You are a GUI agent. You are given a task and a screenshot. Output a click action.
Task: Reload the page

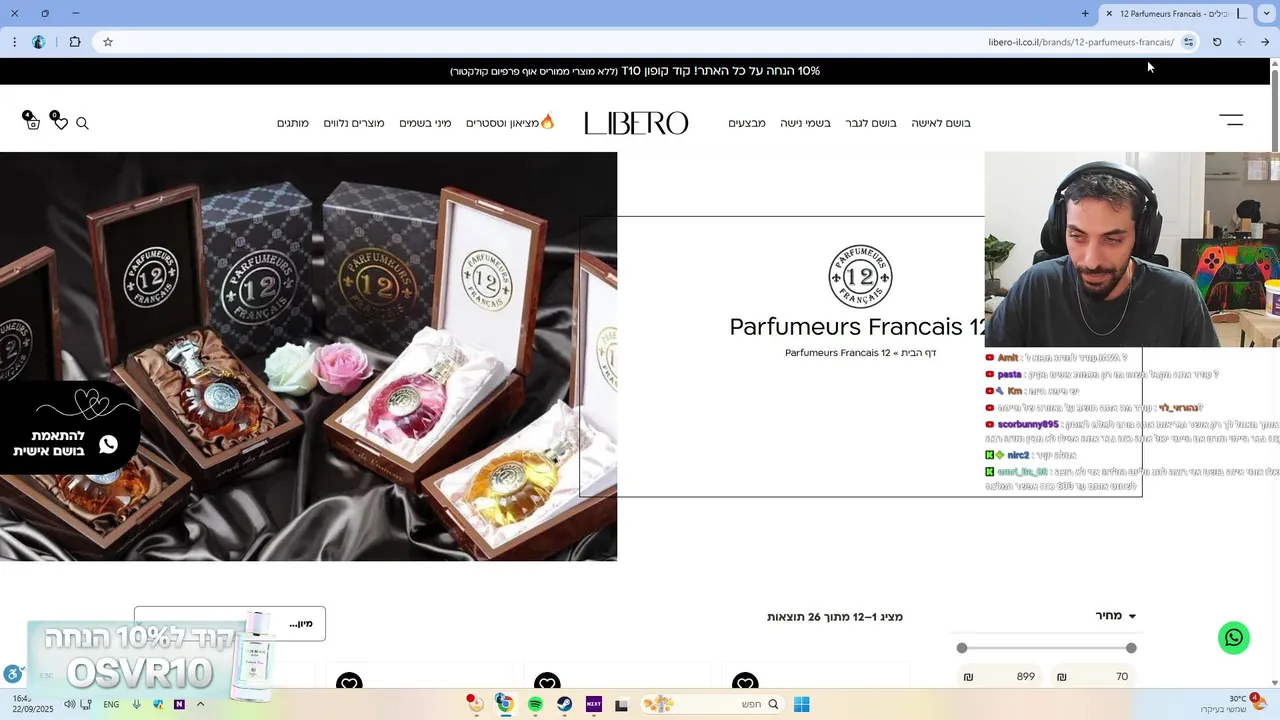pyautogui.click(x=1217, y=42)
